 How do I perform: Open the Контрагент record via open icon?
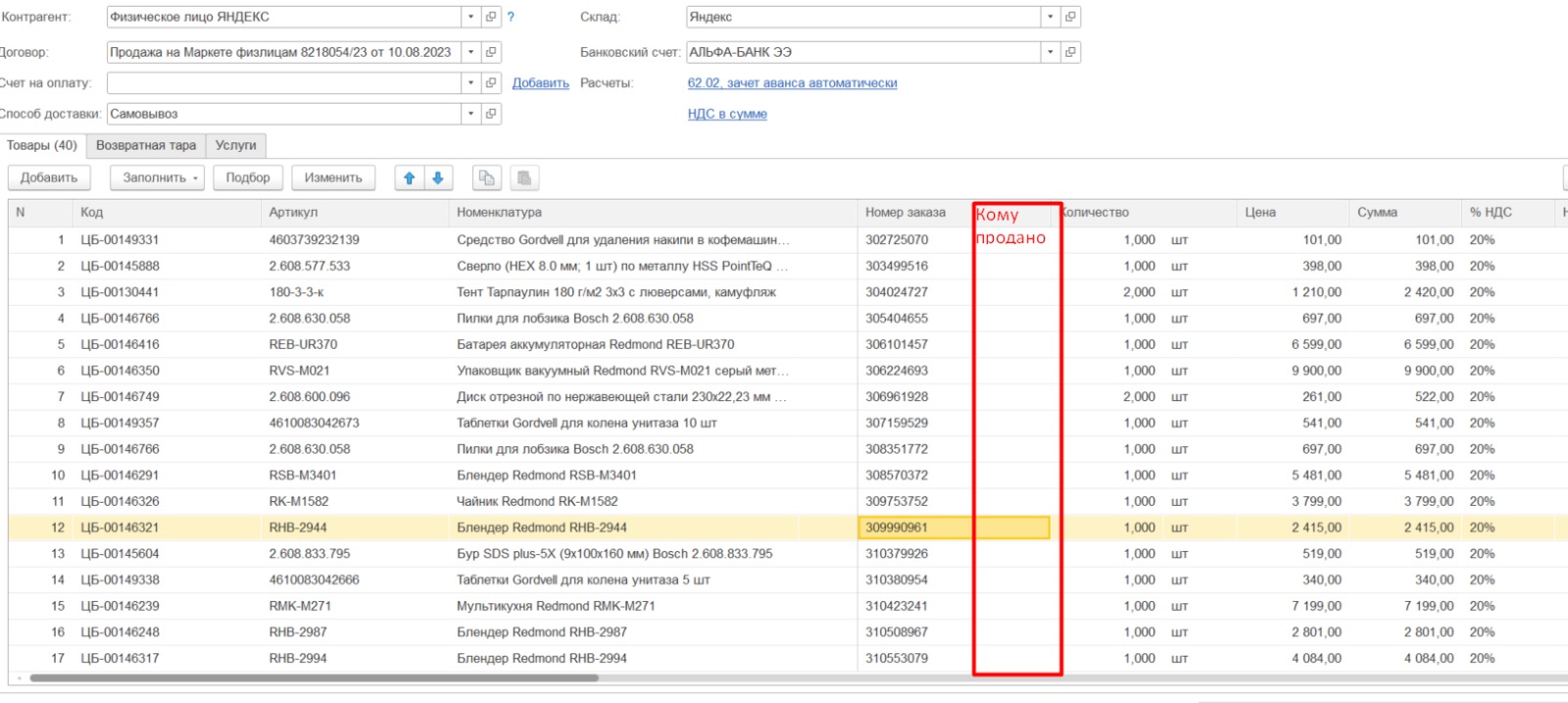pos(491,17)
